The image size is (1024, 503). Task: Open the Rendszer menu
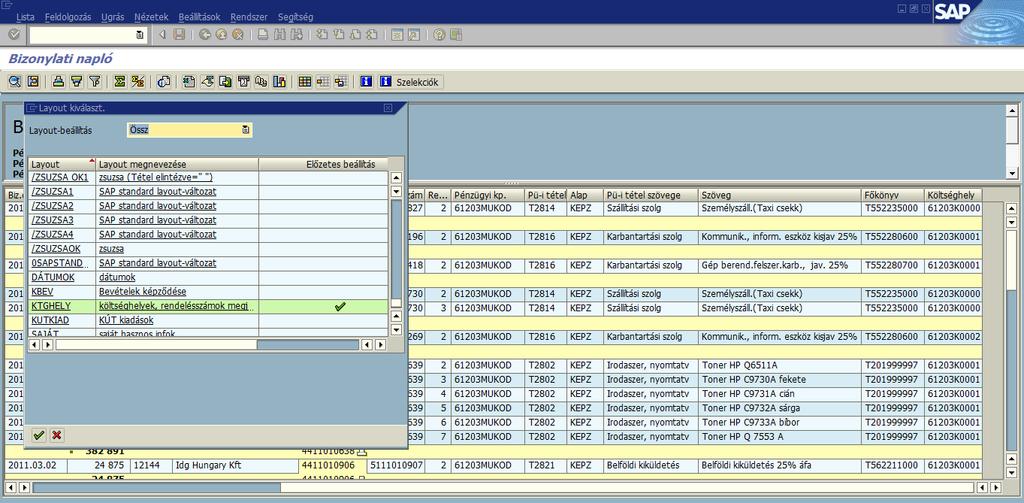pos(249,17)
